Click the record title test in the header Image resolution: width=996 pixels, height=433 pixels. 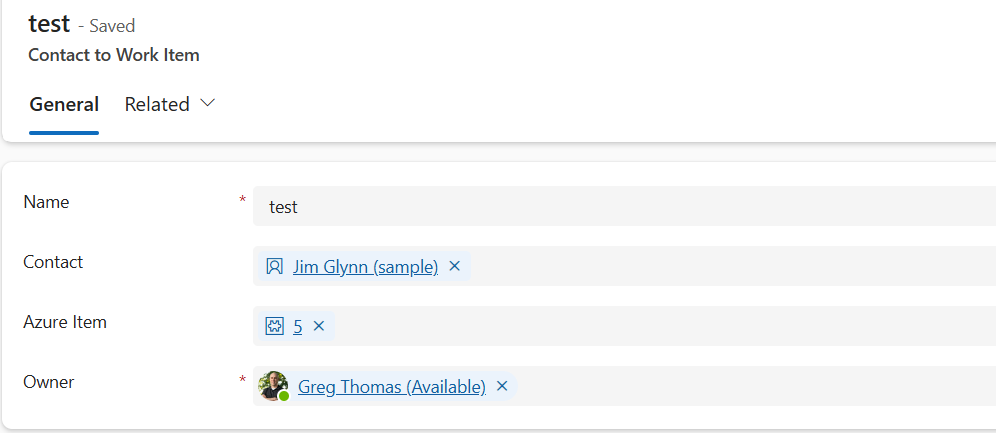pos(49,24)
